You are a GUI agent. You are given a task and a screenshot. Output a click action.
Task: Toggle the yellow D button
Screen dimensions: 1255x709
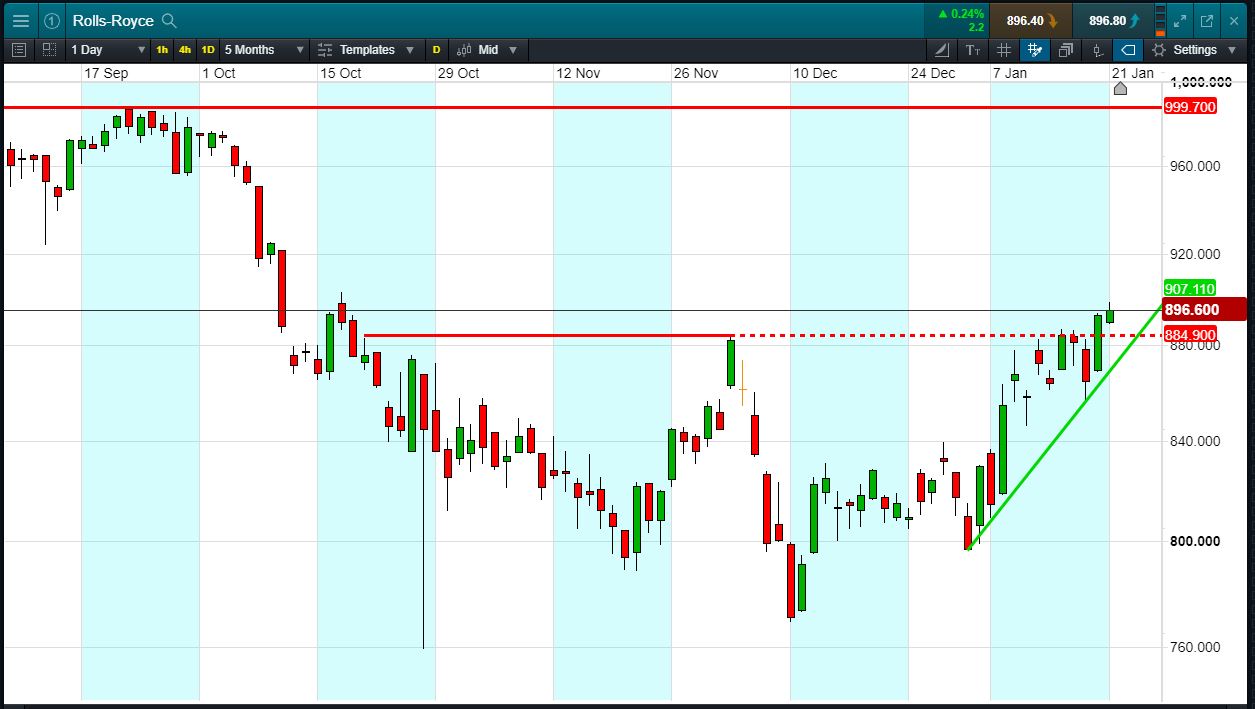tap(436, 50)
